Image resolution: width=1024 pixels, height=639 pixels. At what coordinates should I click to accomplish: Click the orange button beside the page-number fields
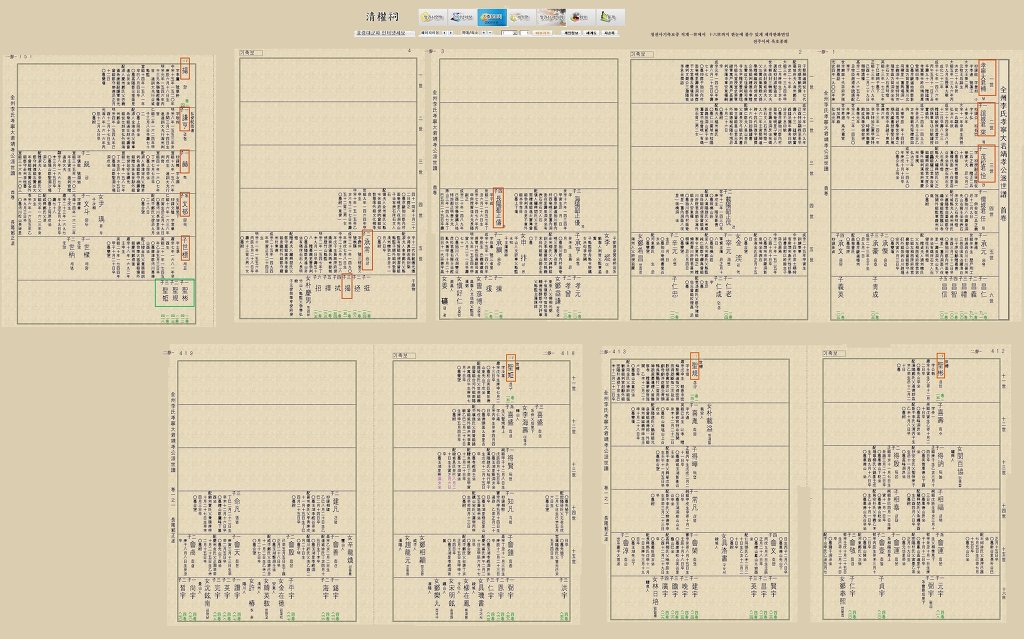point(543,33)
